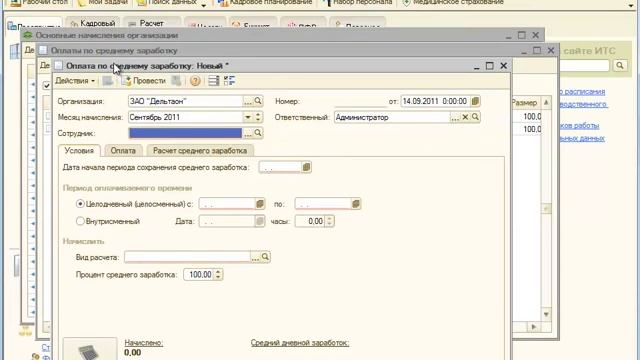Viewport: 640px width, 360px height.
Task: Open Мои задачи in top toolbar
Action: 103,3
